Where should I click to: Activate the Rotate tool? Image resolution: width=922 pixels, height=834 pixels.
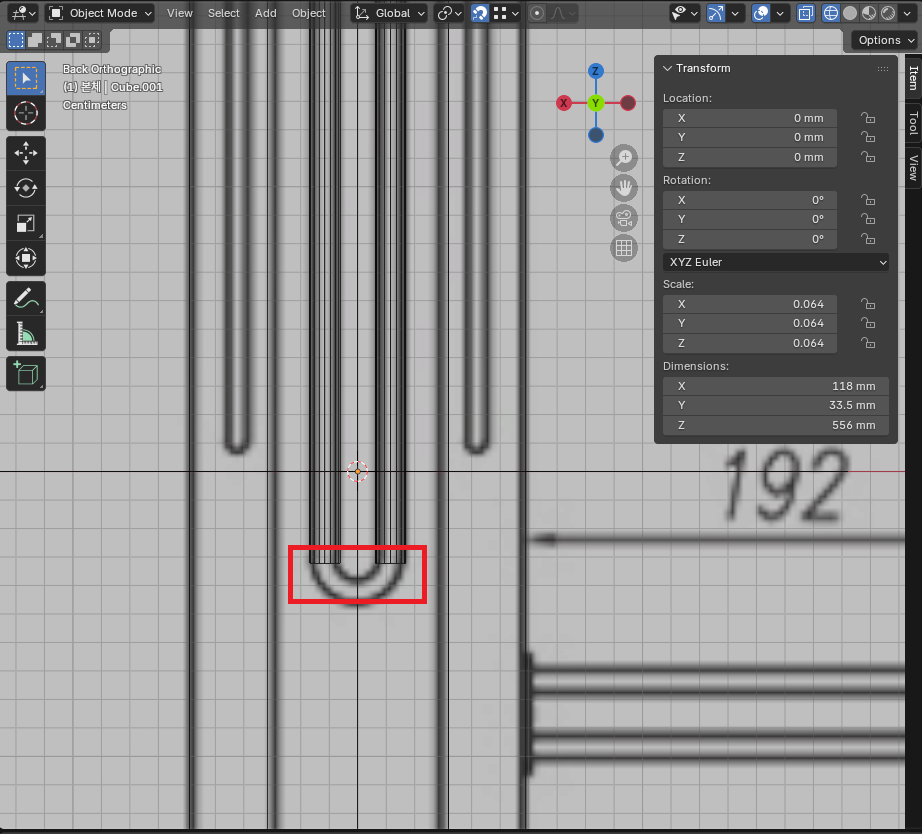(x=26, y=188)
